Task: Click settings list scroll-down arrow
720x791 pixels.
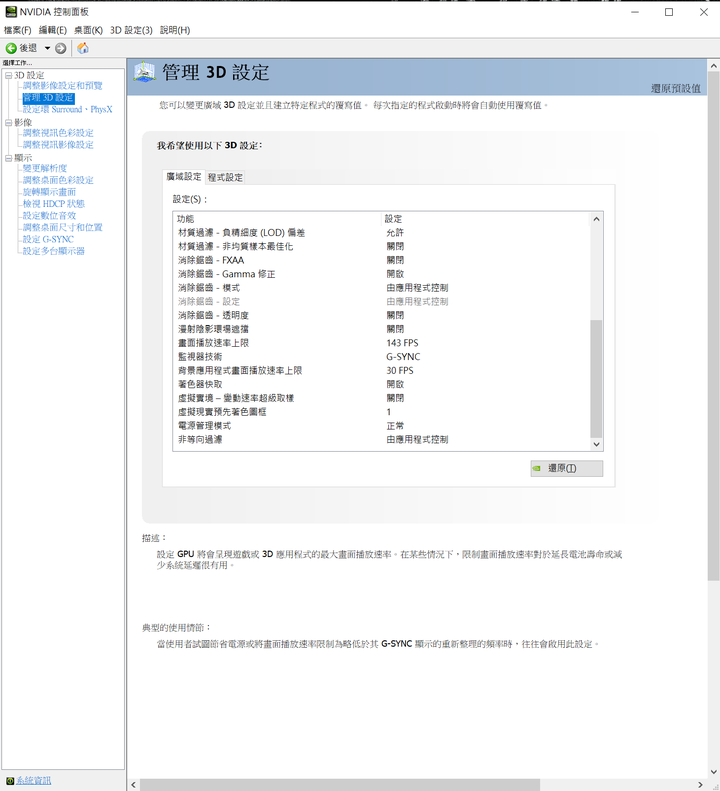Action: click(596, 444)
